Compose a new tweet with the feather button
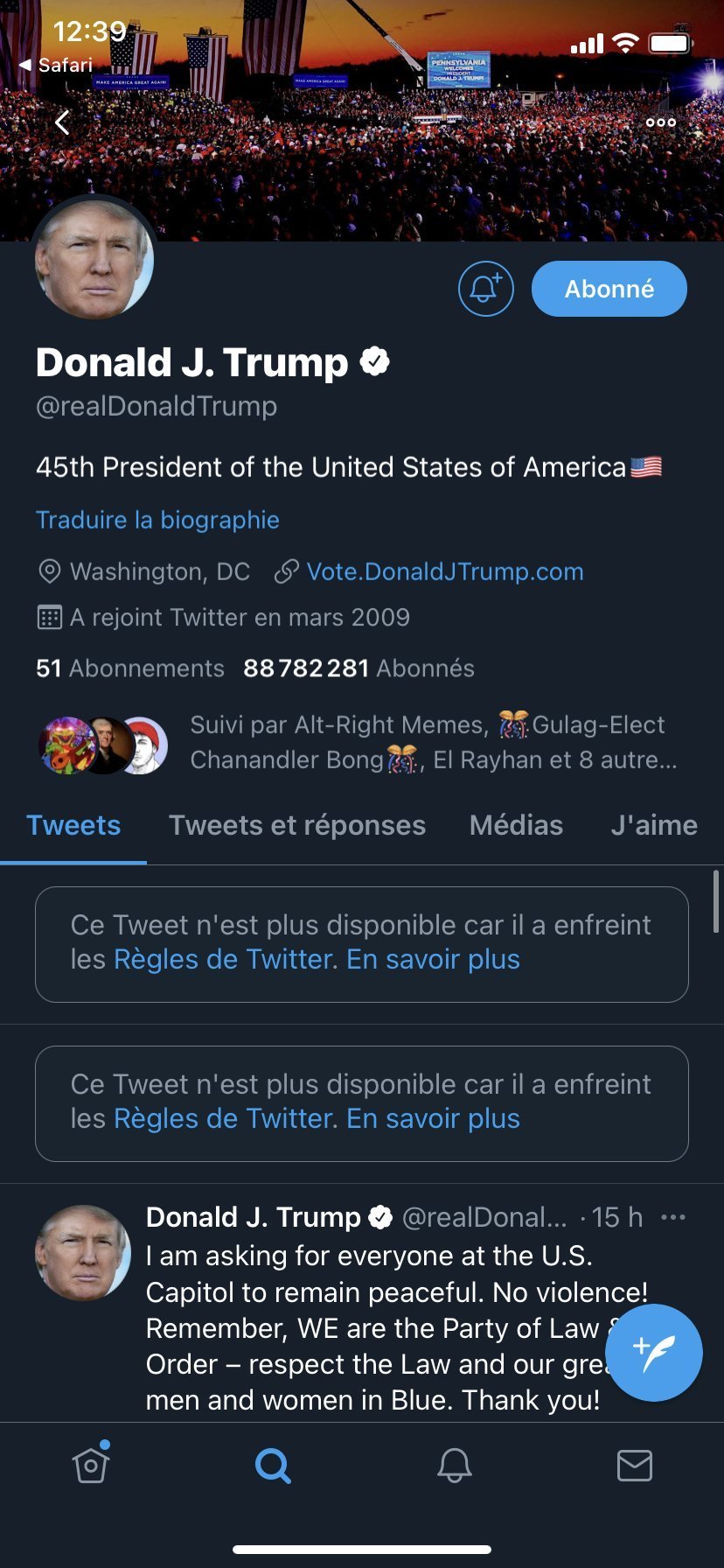 (654, 1353)
